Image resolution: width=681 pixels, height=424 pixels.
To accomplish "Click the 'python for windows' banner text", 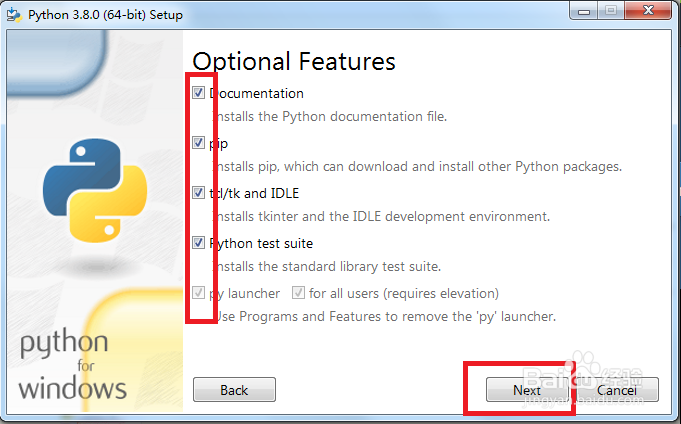I will coord(72,365).
